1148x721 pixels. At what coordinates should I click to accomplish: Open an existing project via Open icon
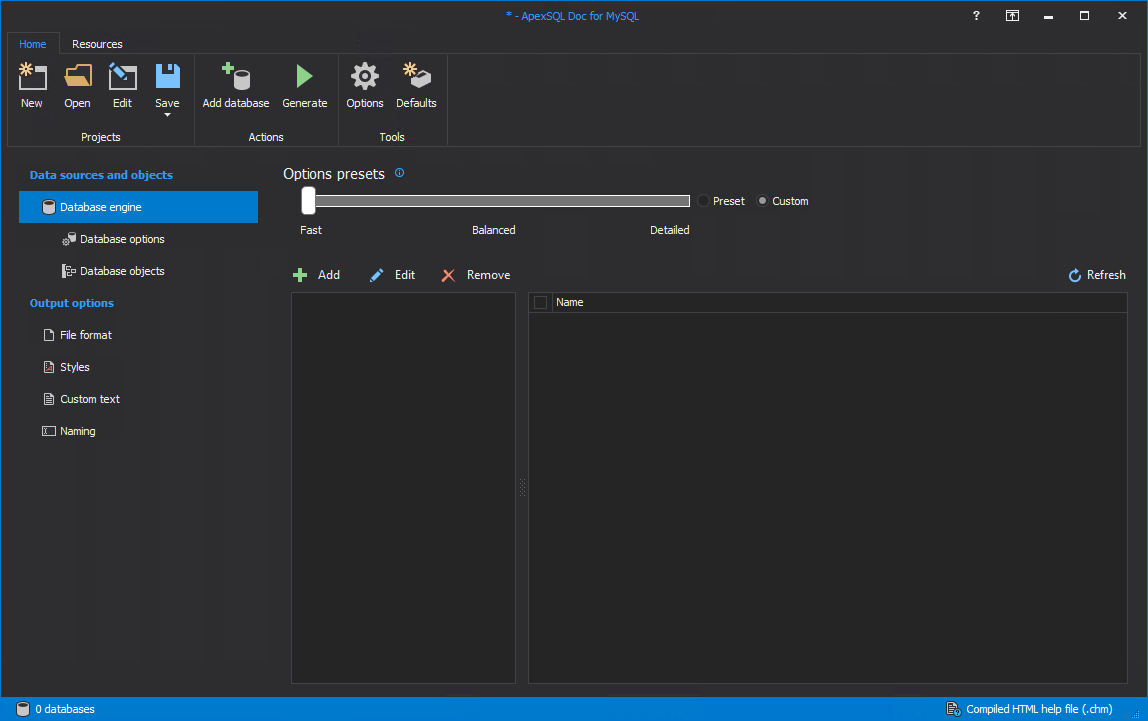pyautogui.click(x=77, y=78)
